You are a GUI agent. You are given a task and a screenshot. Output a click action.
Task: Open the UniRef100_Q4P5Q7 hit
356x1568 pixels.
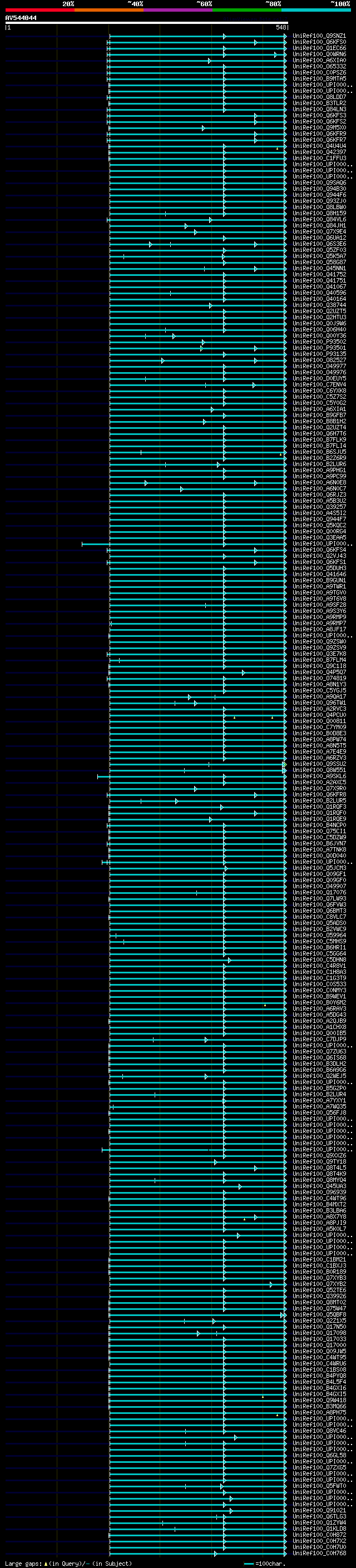click(x=319, y=672)
